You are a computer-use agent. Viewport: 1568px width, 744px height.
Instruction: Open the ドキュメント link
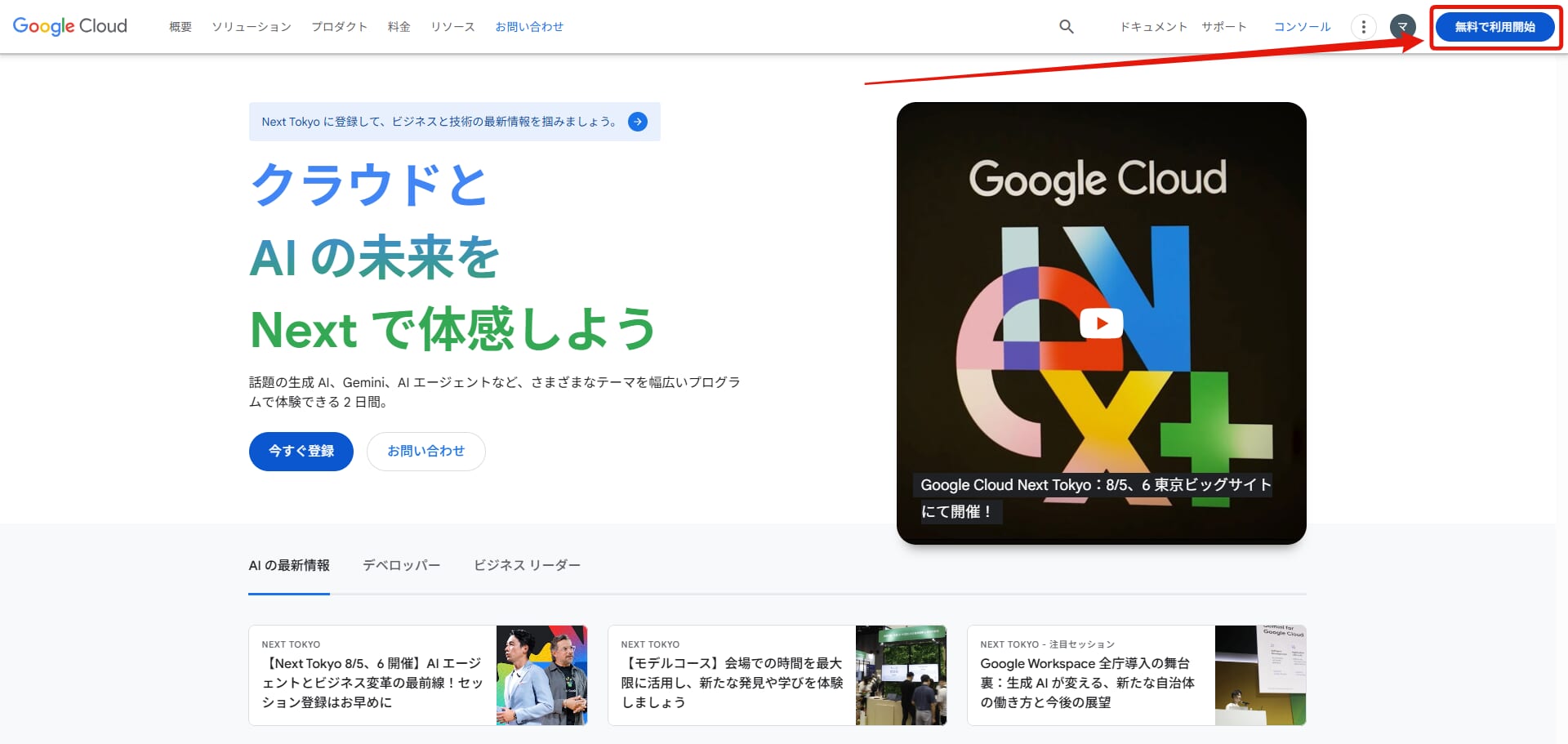click(1153, 27)
